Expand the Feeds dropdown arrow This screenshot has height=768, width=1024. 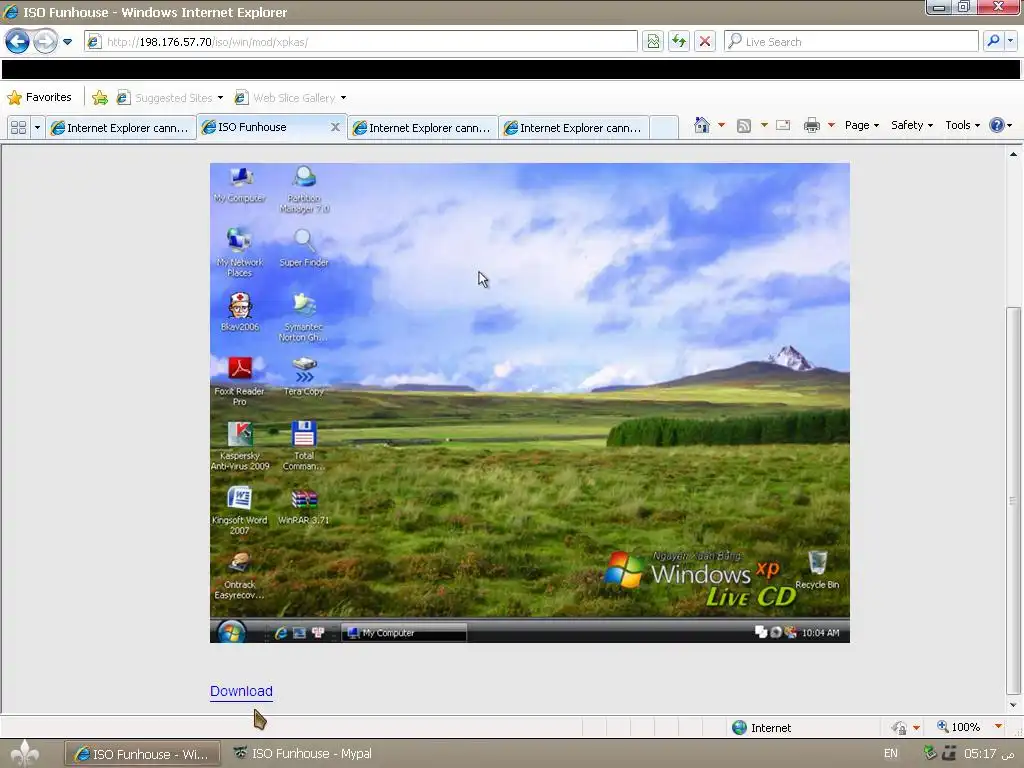[x=764, y=125]
